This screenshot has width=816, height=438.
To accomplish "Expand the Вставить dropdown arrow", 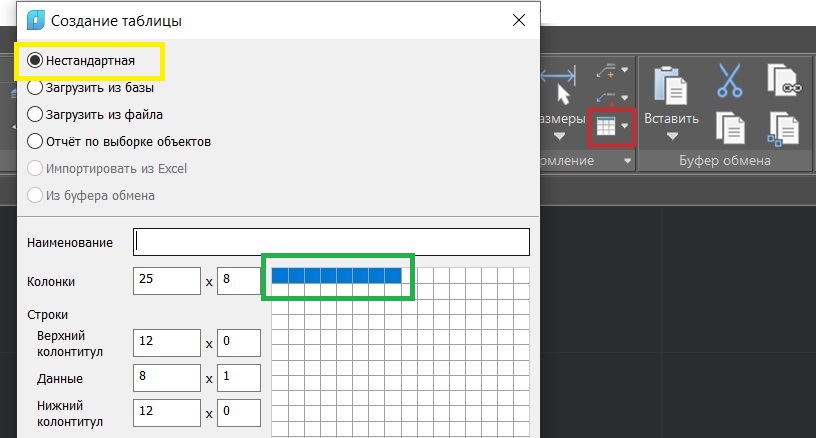I will (671, 136).
